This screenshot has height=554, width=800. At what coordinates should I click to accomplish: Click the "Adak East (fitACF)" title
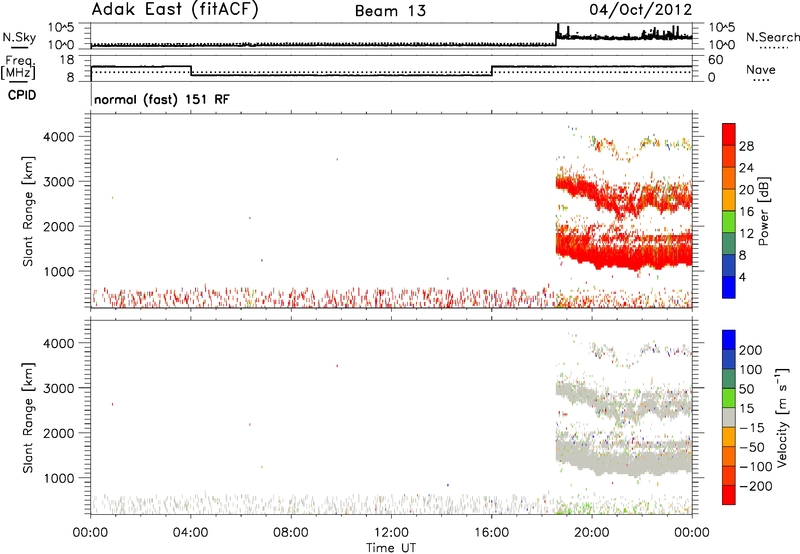(x=175, y=9)
